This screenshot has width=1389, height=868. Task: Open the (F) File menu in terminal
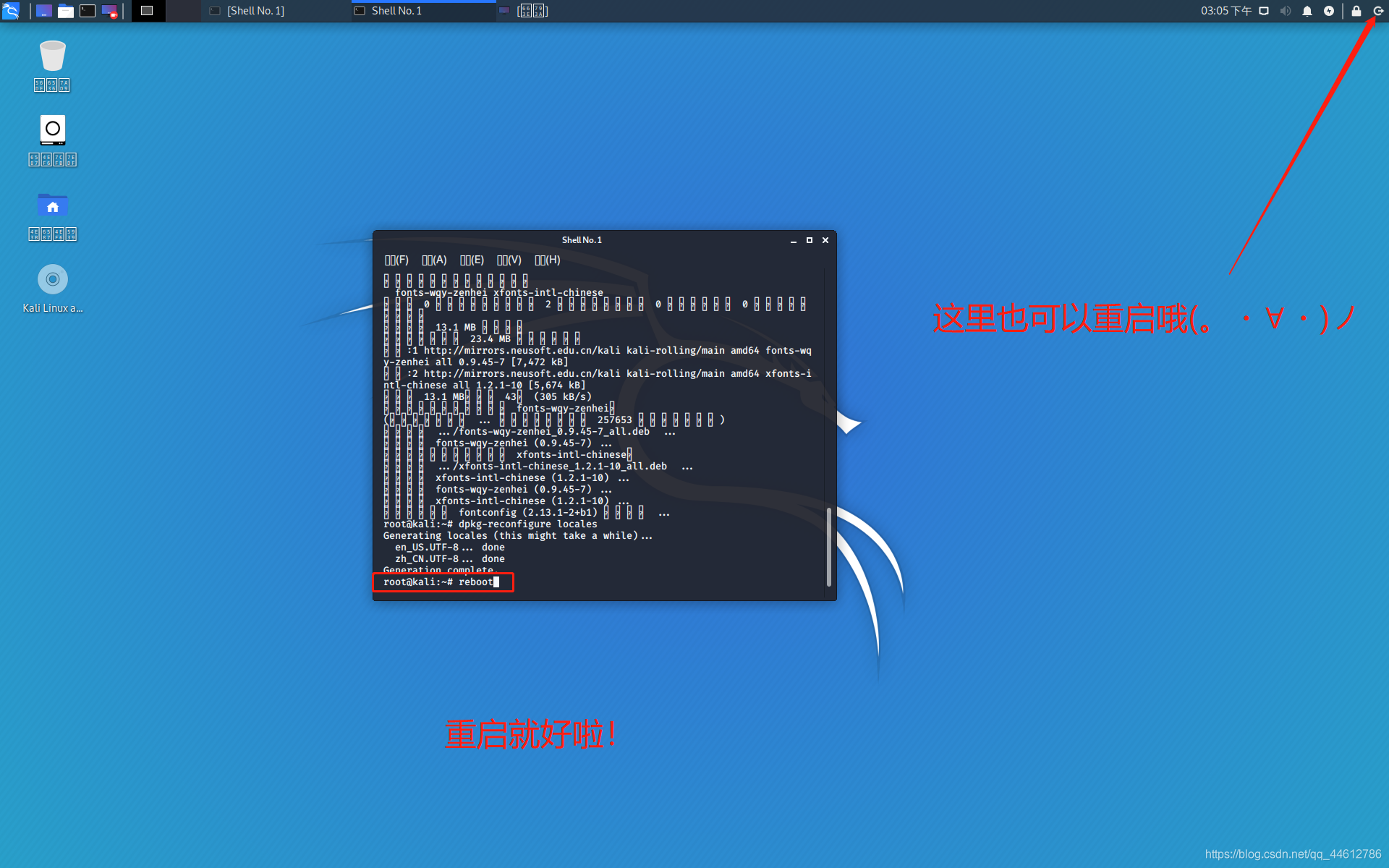click(x=396, y=260)
